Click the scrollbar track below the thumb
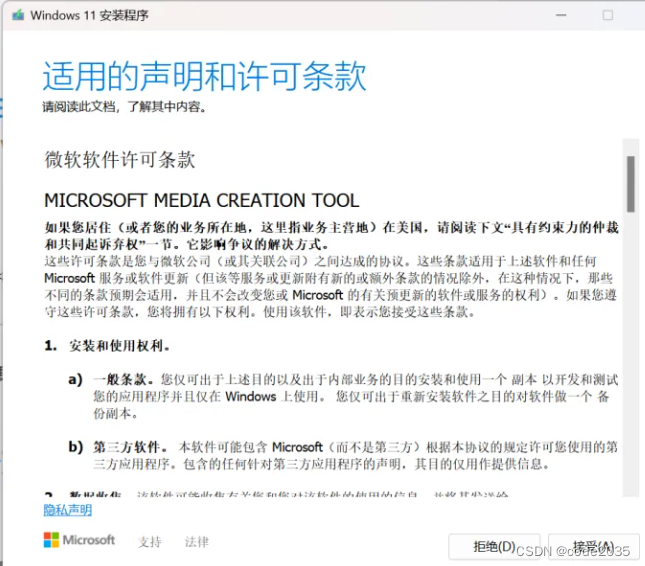Viewport: 645px width, 566px height. (x=631, y=354)
